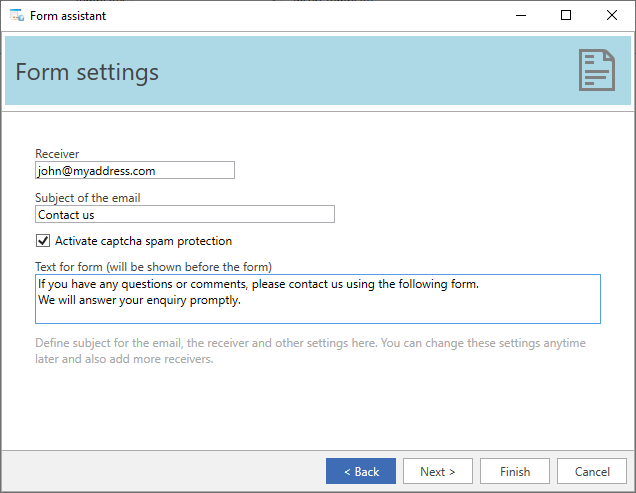This screenshot has height=493, width=636.
Task: Maximize the Form assistant window
Action: tap(566, 15)
